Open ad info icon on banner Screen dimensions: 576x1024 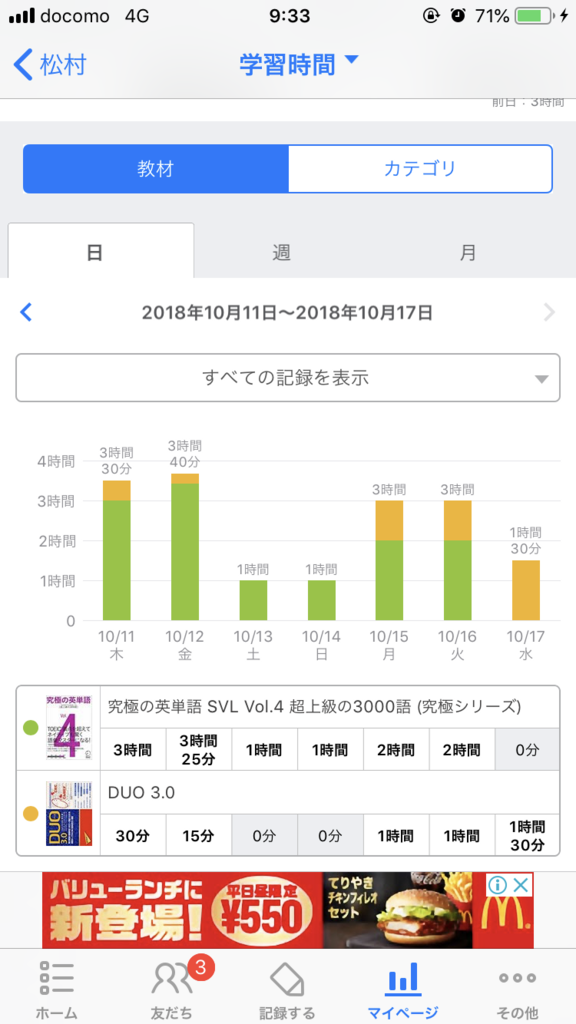tap(498, 886)
